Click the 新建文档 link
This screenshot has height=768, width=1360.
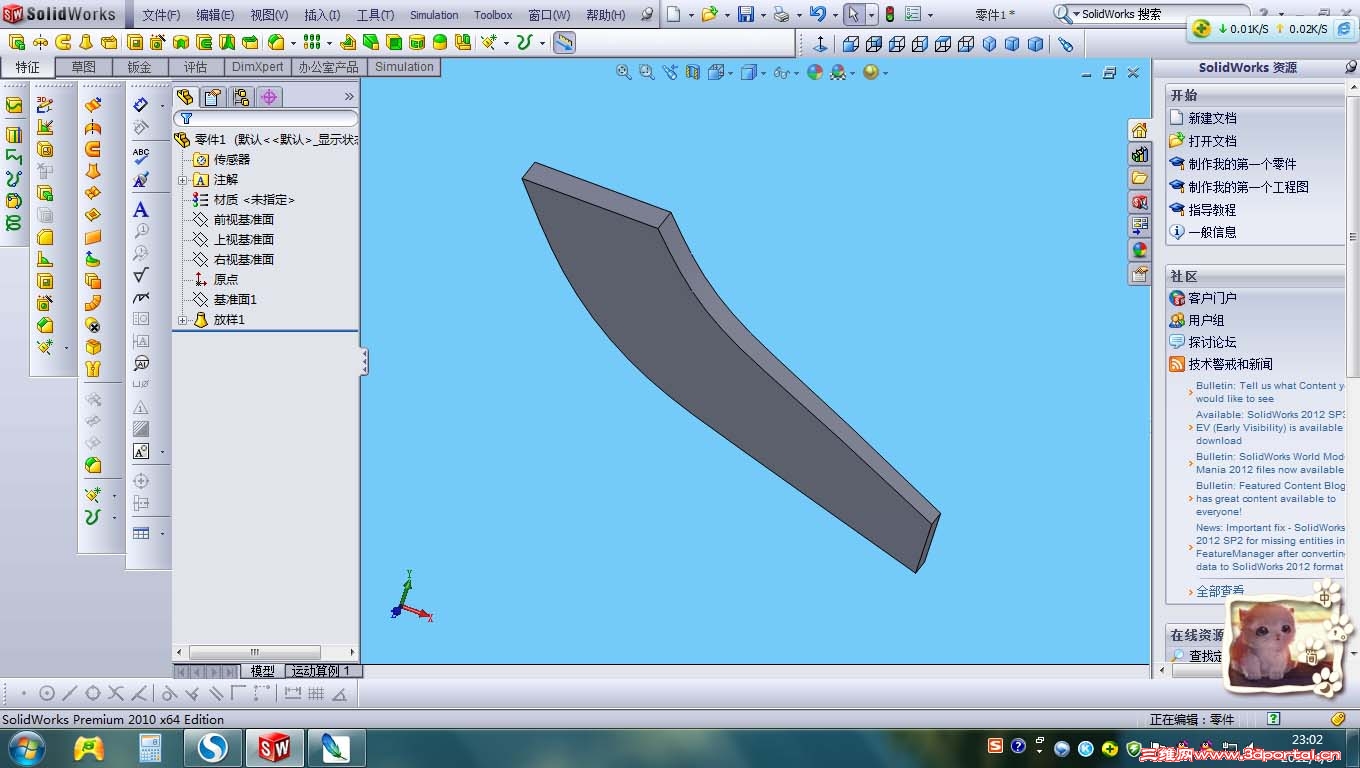tap(1212, 118)
